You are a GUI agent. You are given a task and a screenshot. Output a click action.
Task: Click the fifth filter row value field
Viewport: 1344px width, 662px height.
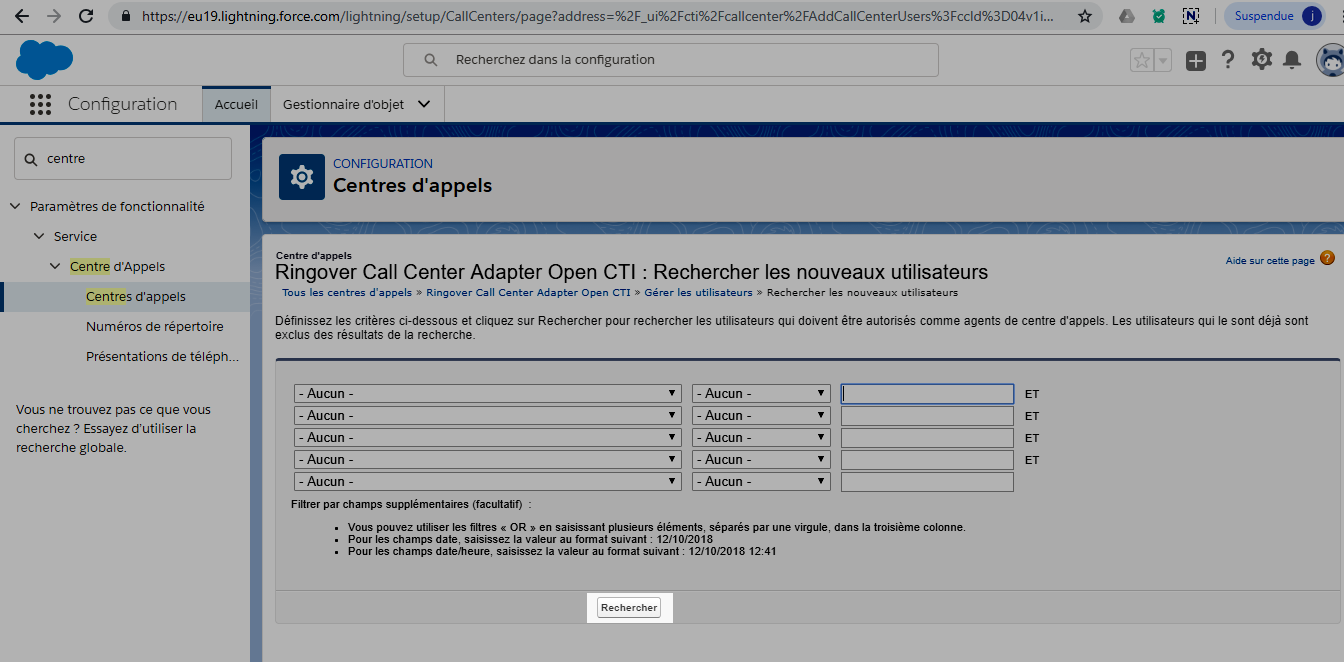(927, 482)
